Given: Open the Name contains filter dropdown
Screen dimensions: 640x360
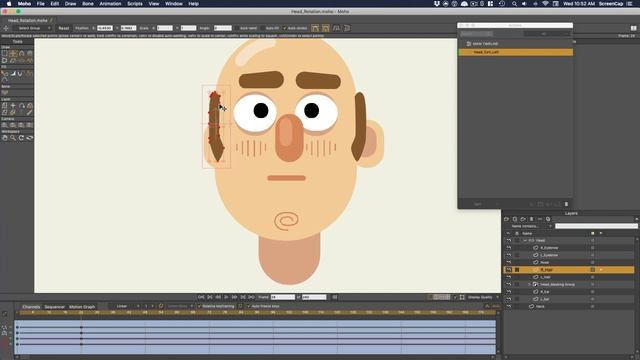Looking at the screenshot, I should coord(531,226).
